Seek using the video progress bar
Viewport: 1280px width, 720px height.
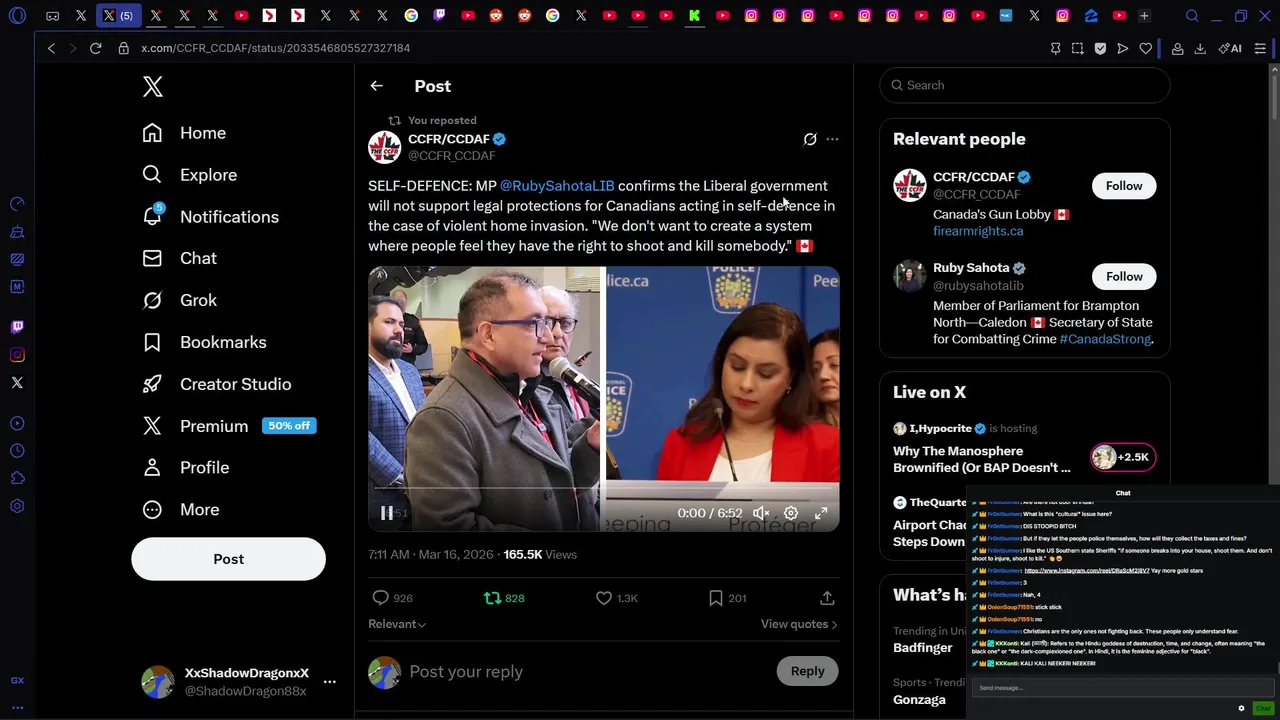pos(604,489)
